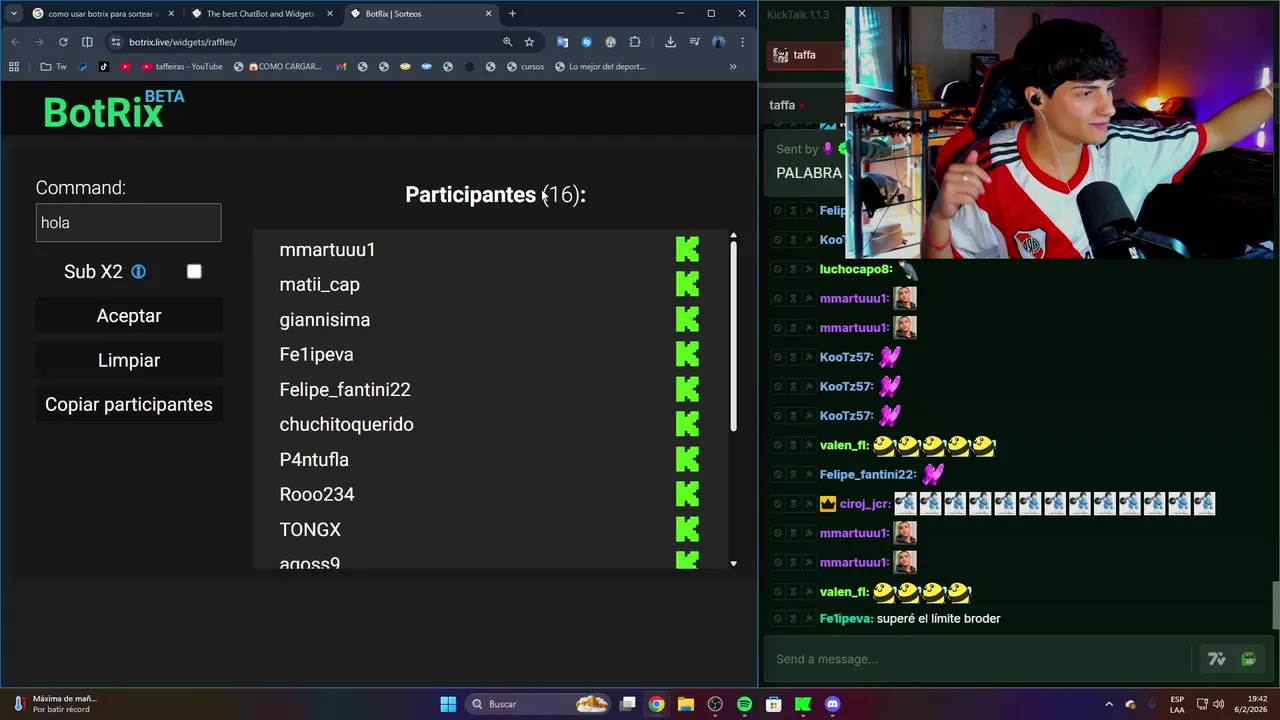Open the 'cursos' bookmark

click(x=525, y=67)
